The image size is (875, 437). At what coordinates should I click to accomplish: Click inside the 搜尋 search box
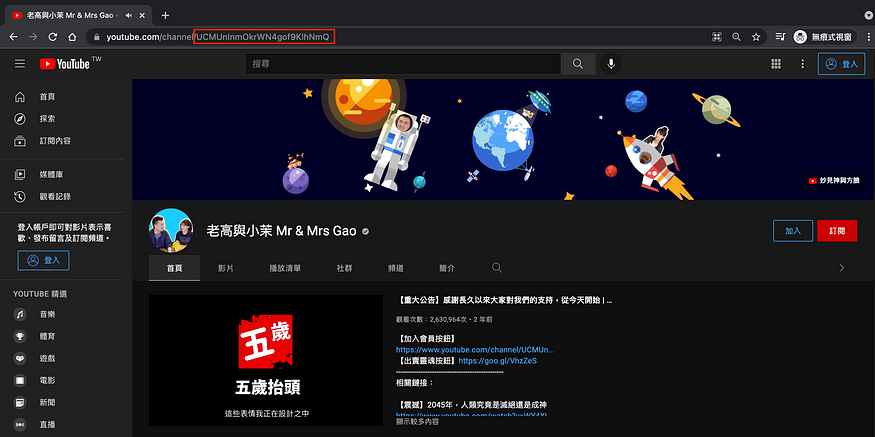pyautogui.click(x=403, y=64)
